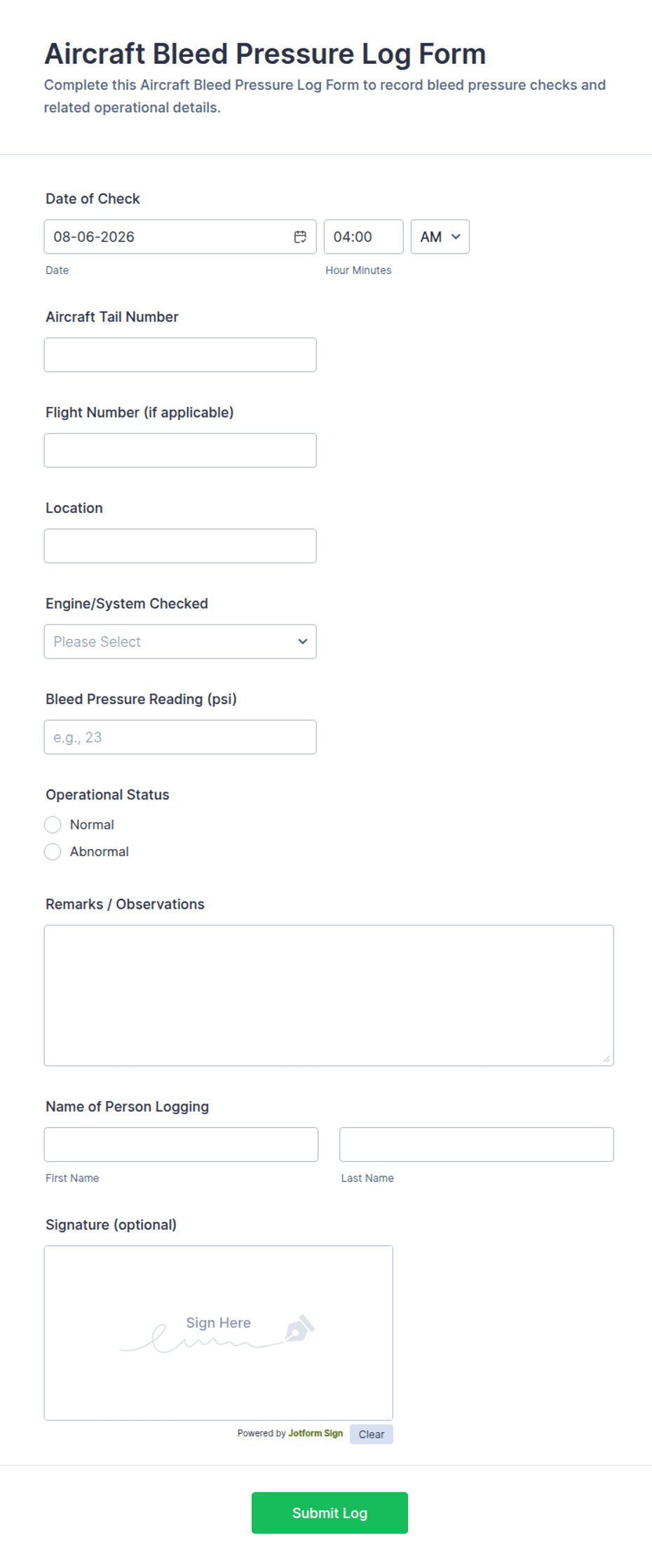This screenshot has width=652, height=1568.
Task: Clear the signature with the Clear button
Action: coord(371,1434)
